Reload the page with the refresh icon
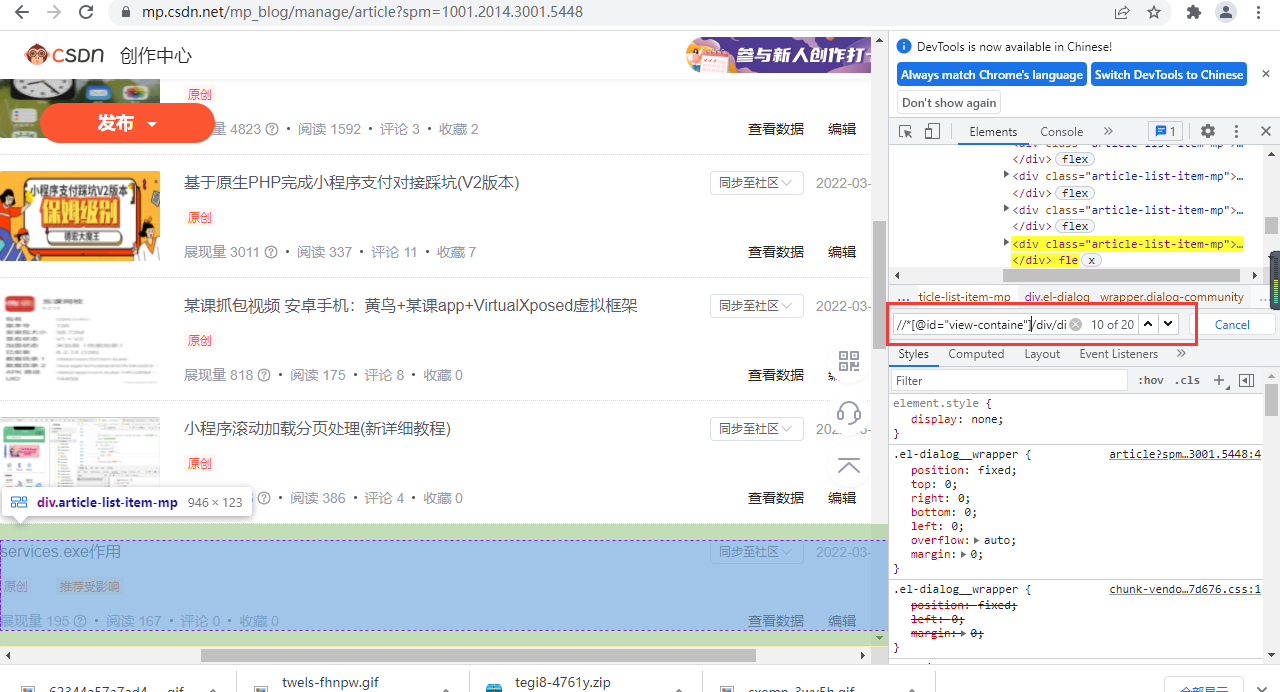This screenshot has width=1280, height=692. [86, 12]
